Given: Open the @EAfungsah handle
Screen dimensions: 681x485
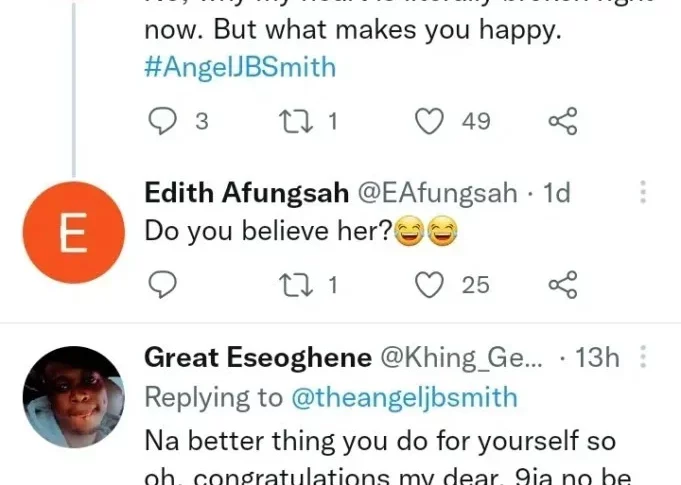Looking at the screenshot, I should pos(436,192).
